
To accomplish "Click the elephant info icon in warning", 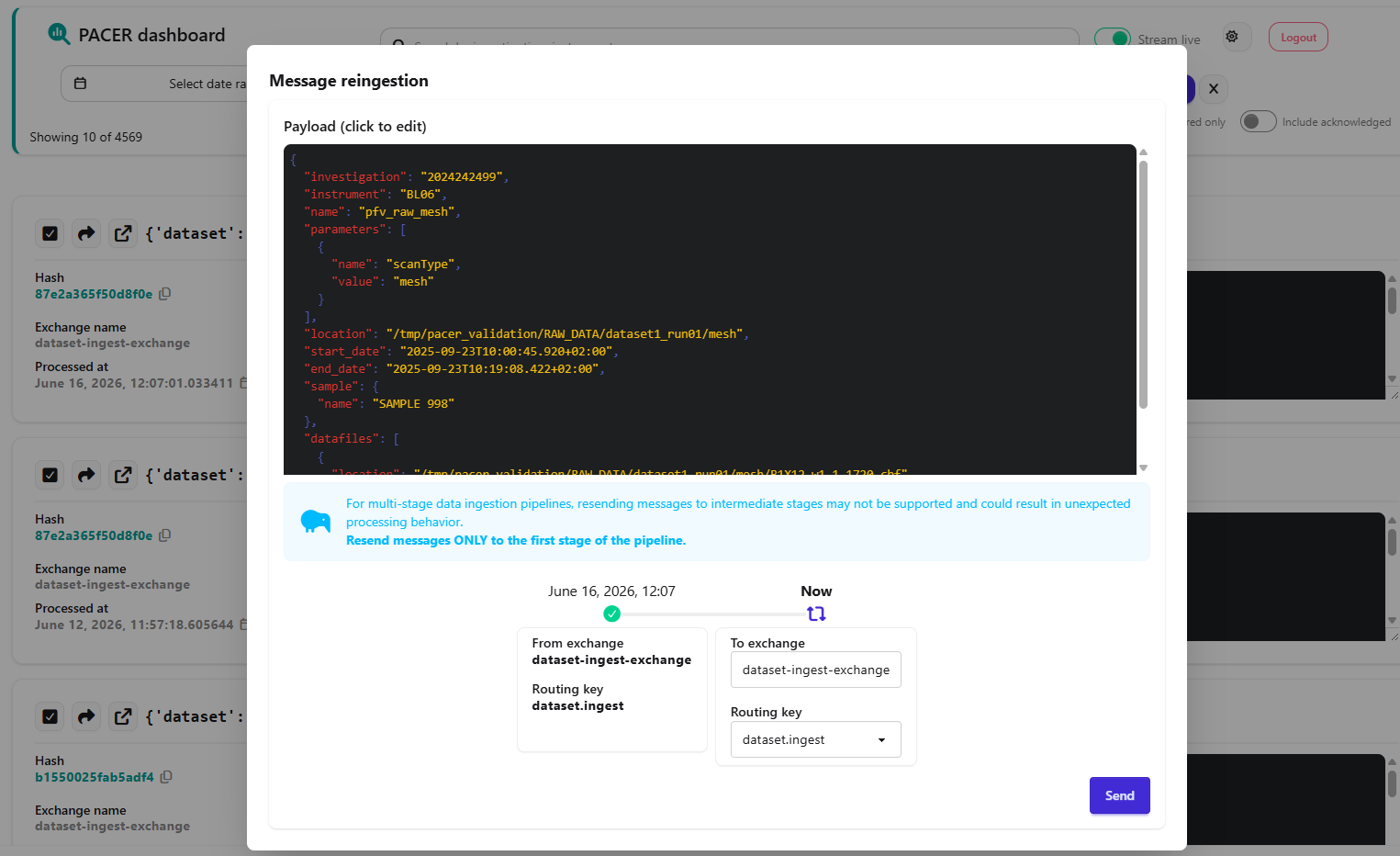I will click(x=316, y=522).
